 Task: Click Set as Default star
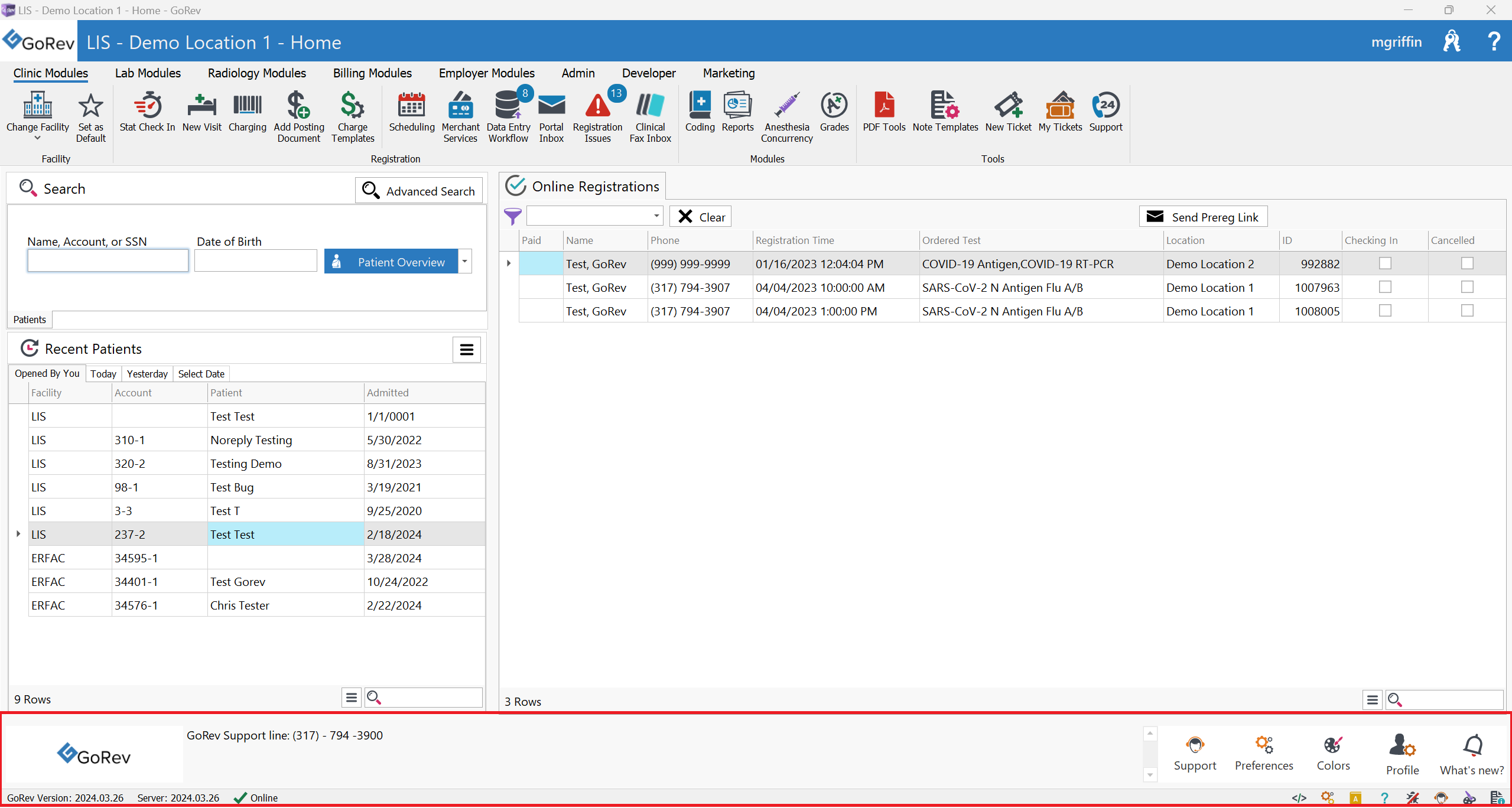(x=90, y=117)
